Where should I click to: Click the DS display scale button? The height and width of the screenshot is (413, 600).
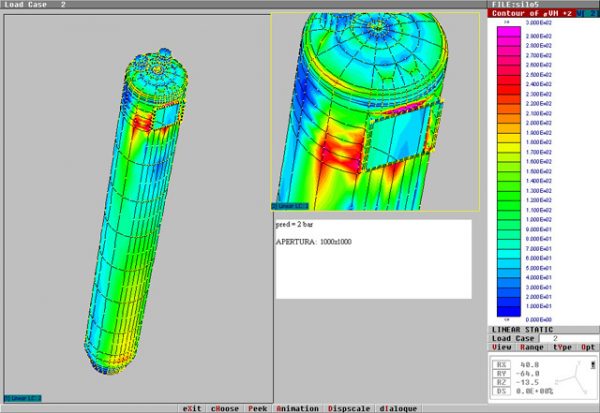coord(501,391)
